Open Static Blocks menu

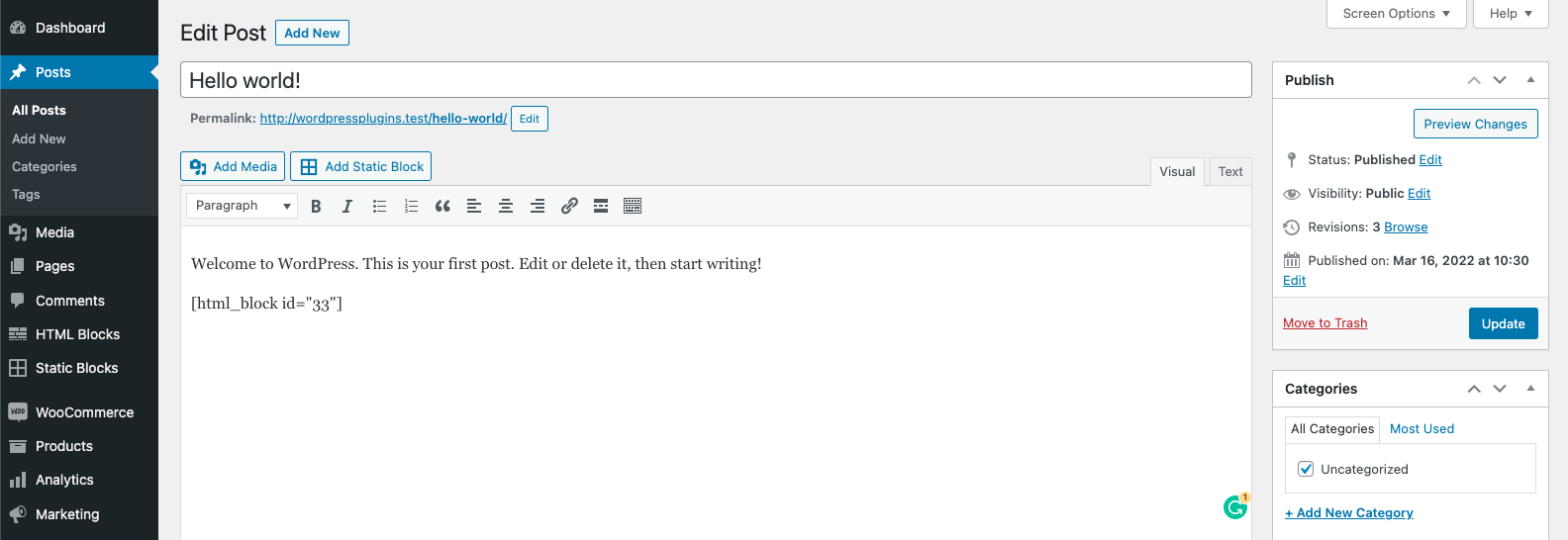coord(79,368)
